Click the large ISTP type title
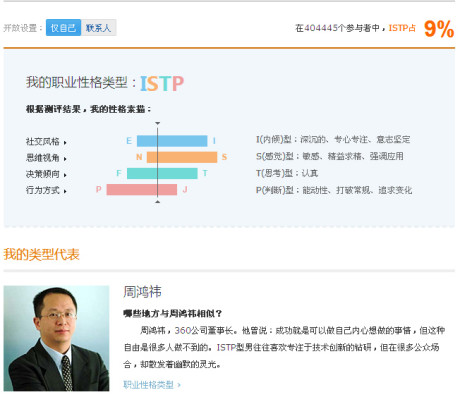The height and width of the screenshot is (397, 460). 162,83
